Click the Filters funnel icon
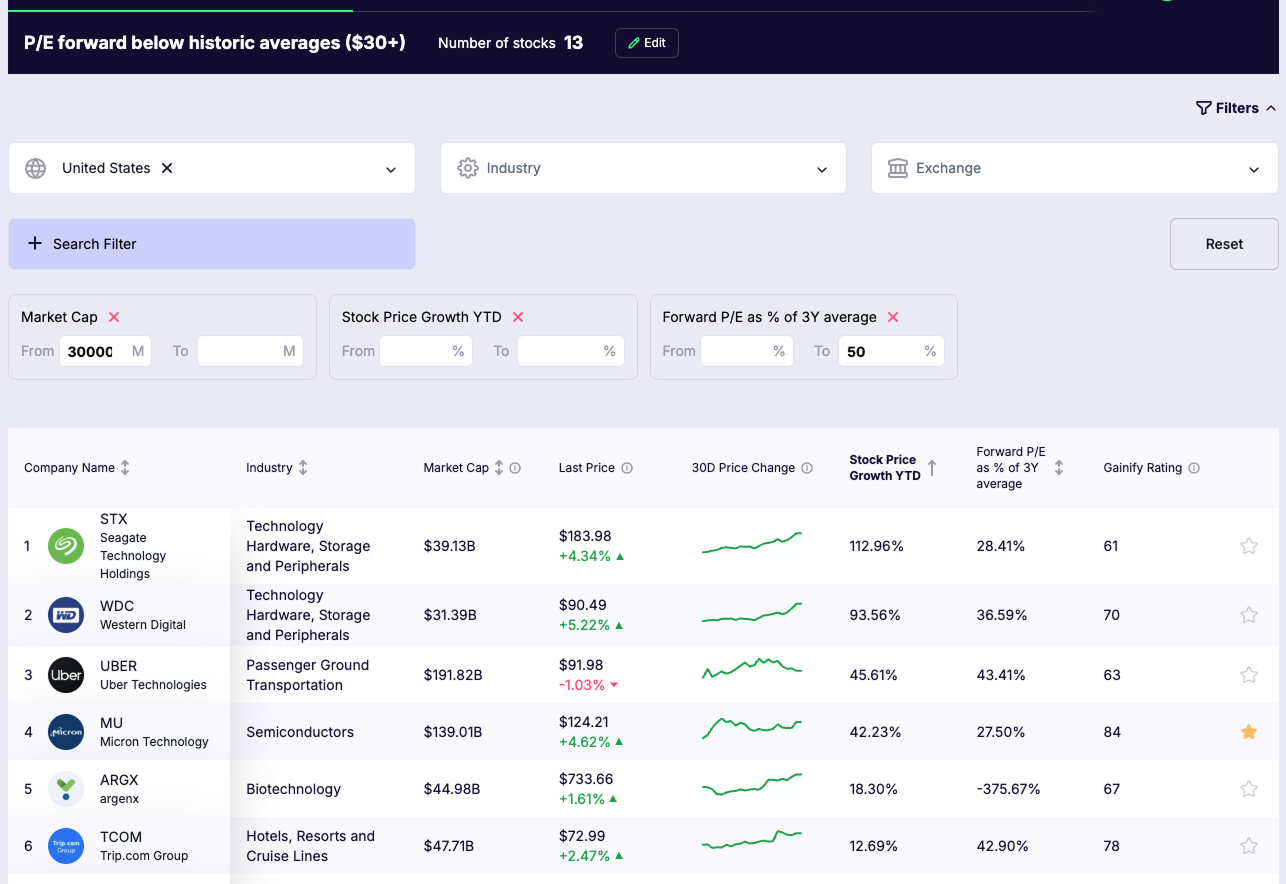This screenshot has height=884, width=1286. pos(1204,108)
